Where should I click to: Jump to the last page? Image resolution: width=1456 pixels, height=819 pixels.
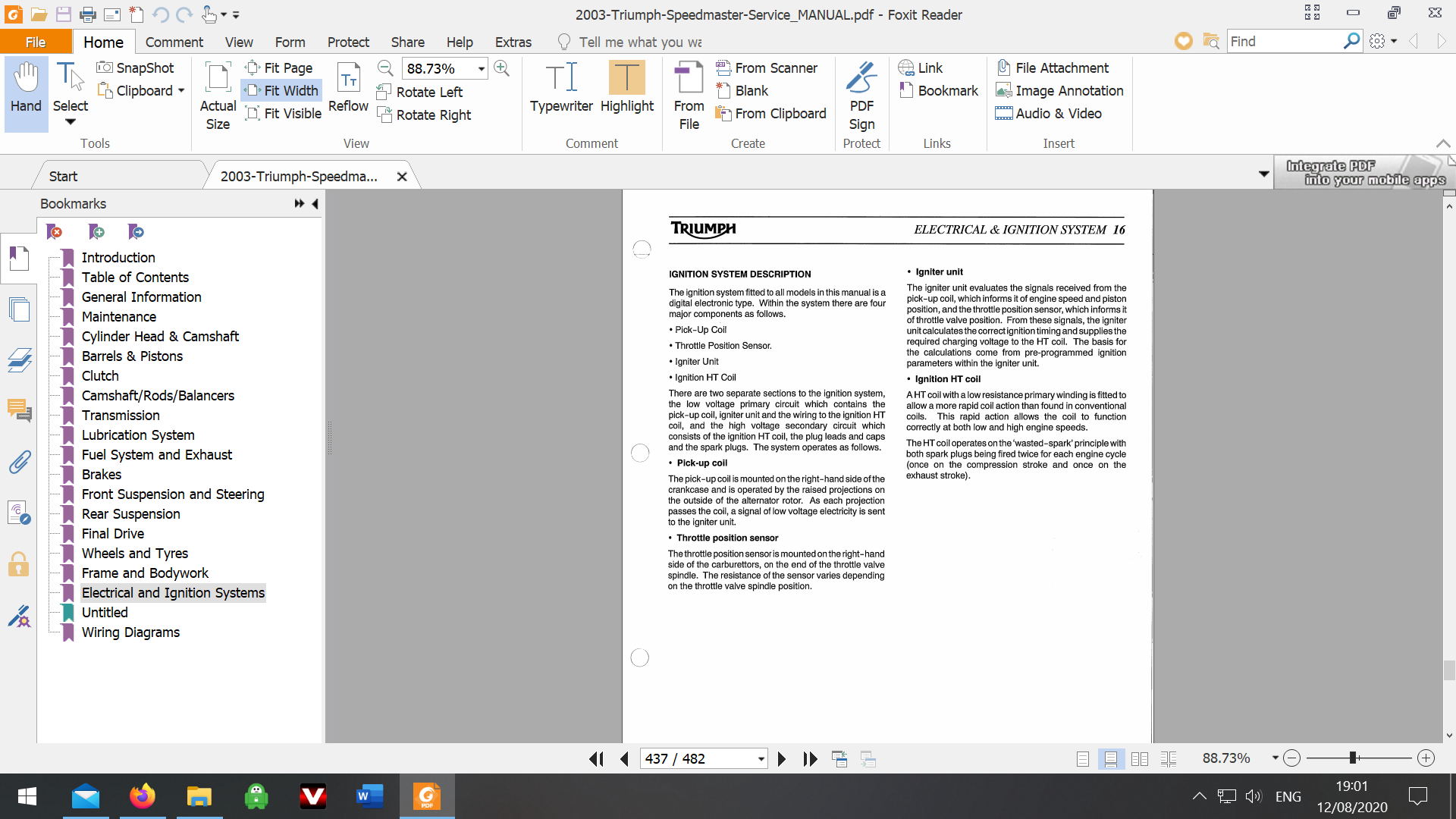(810, 758)
